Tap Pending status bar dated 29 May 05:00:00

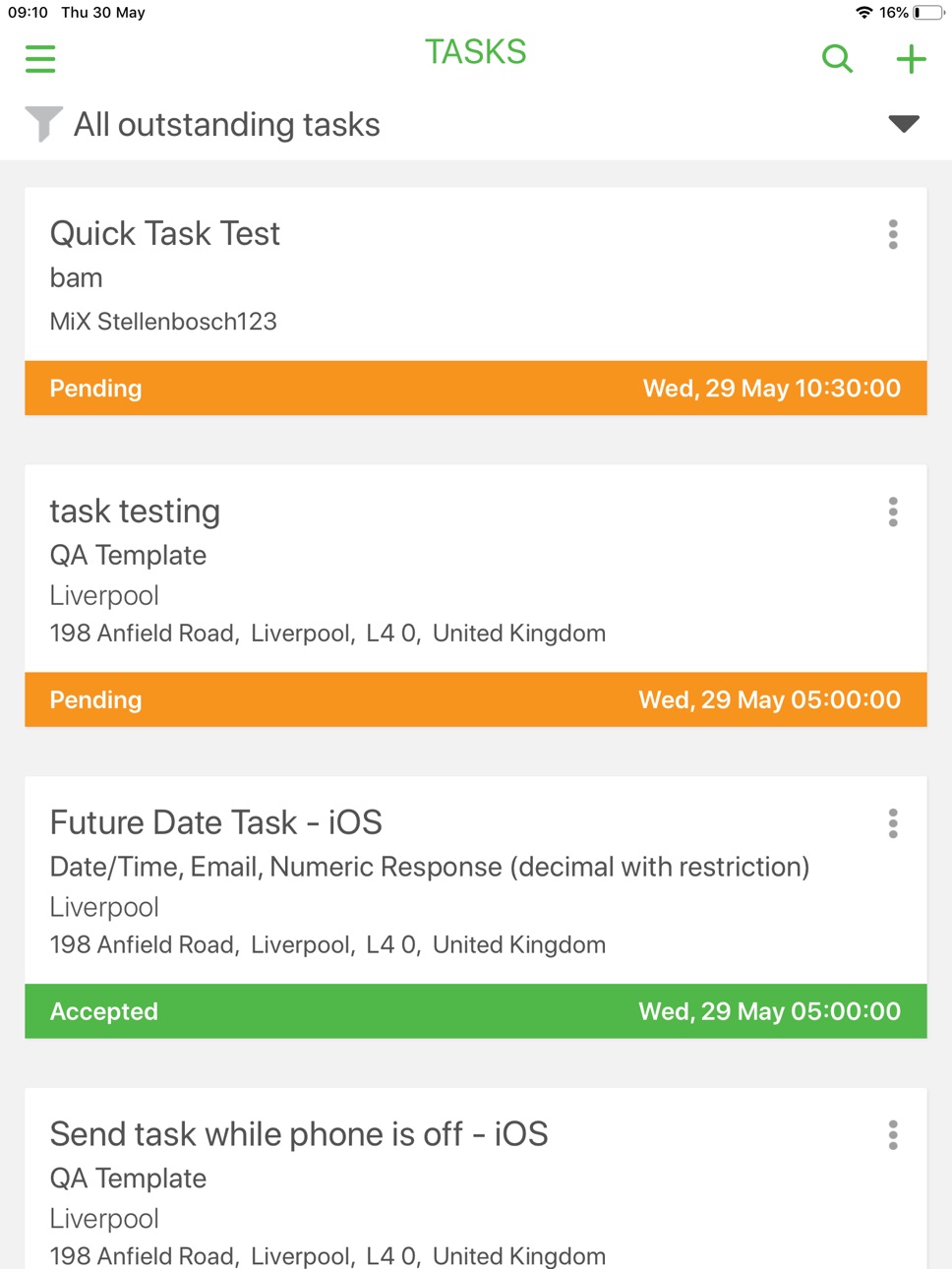pos(476,699)
